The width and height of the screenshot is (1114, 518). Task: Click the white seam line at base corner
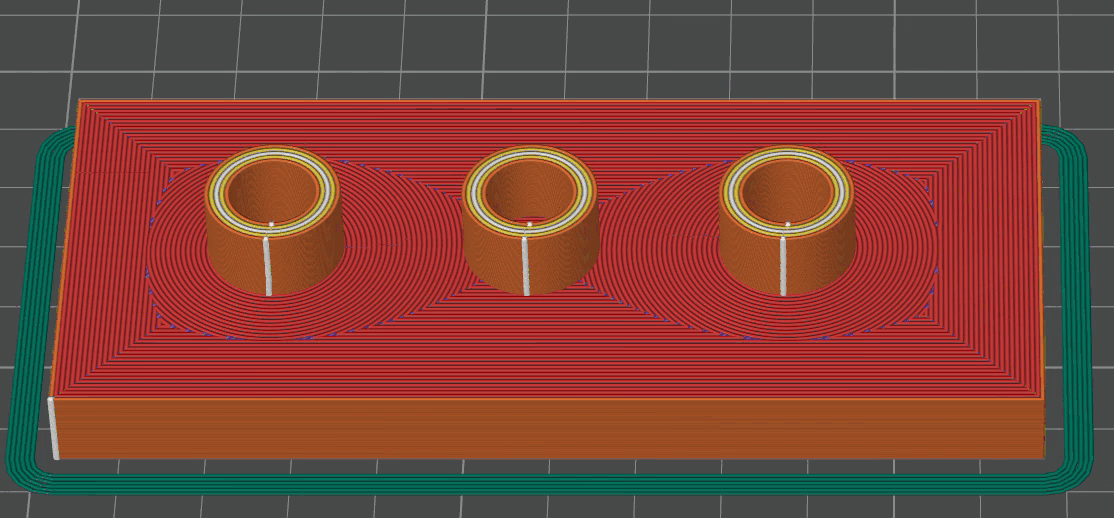pos(53,428)
